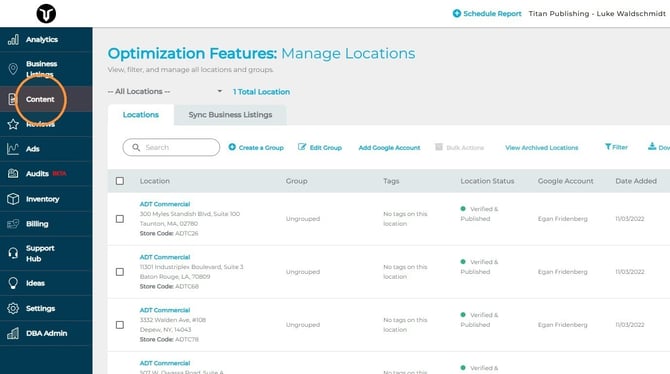The width and height of the screenshot is (670, 374).
Task: Click the Group column header
Action: [297, 181]
